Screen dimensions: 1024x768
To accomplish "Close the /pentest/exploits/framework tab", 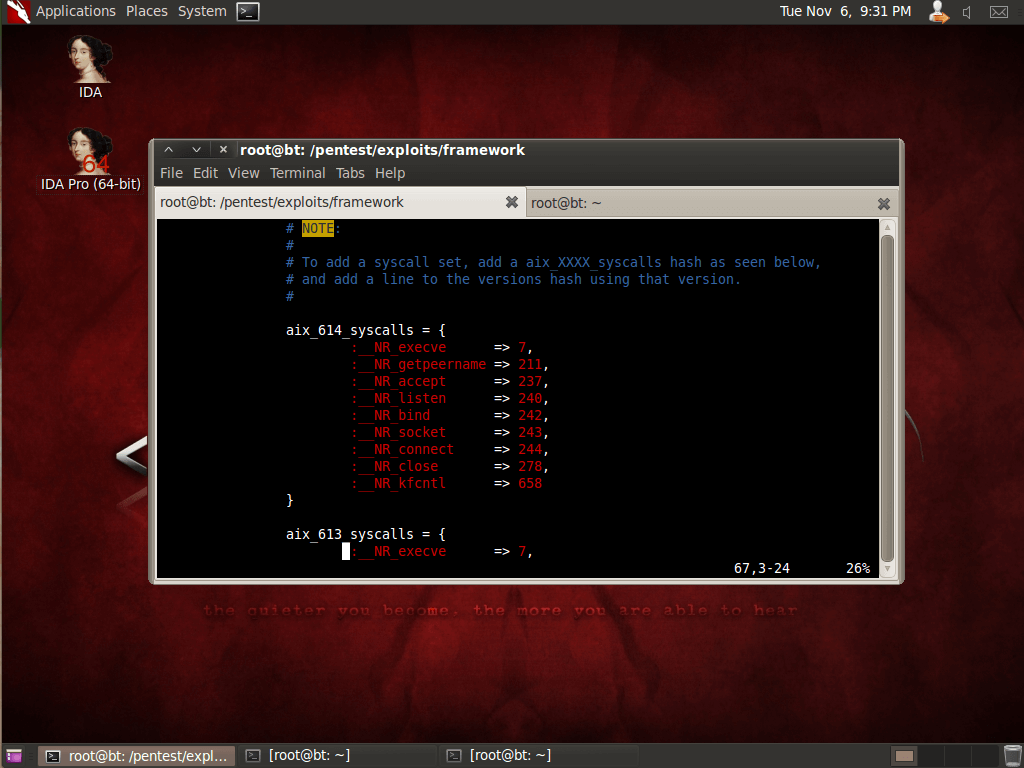I will point(511,203).
